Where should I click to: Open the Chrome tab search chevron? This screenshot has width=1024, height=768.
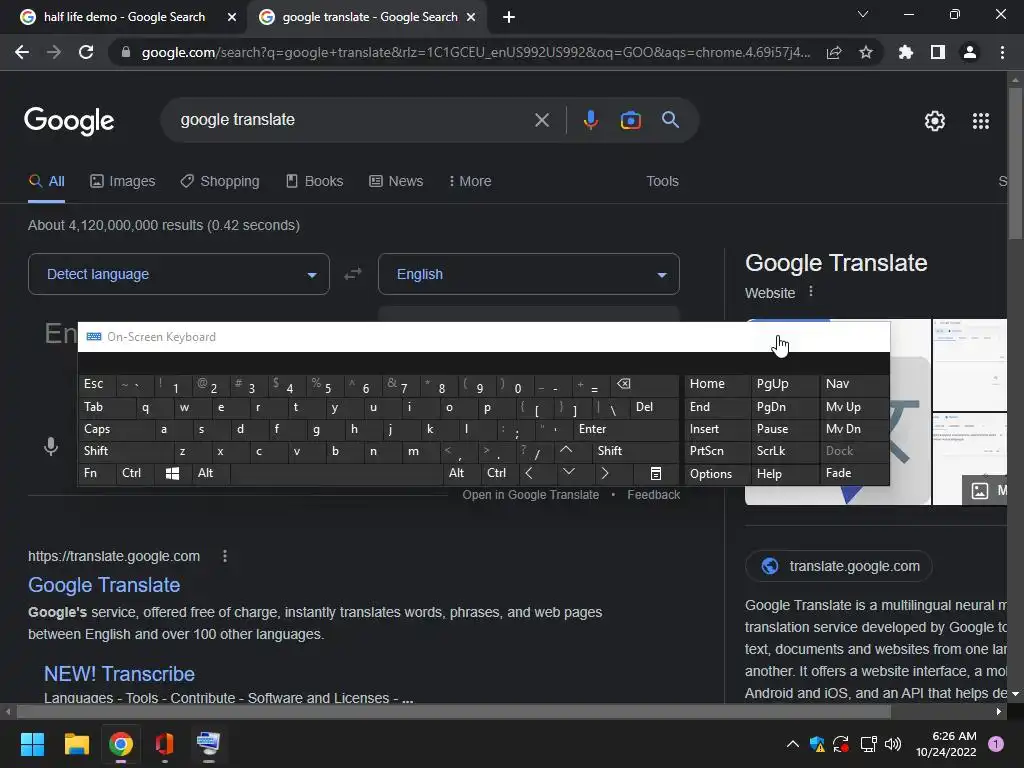(x=863, y=14)
